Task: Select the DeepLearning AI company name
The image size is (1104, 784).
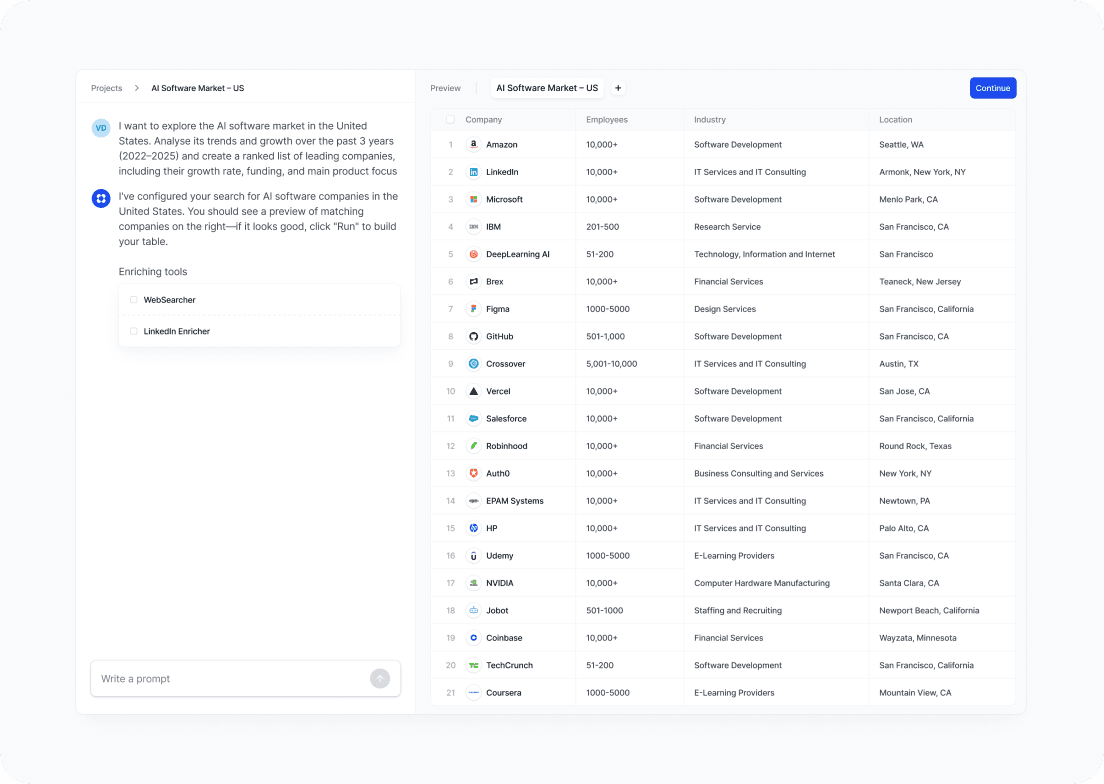Action: (x=518, y=254)
